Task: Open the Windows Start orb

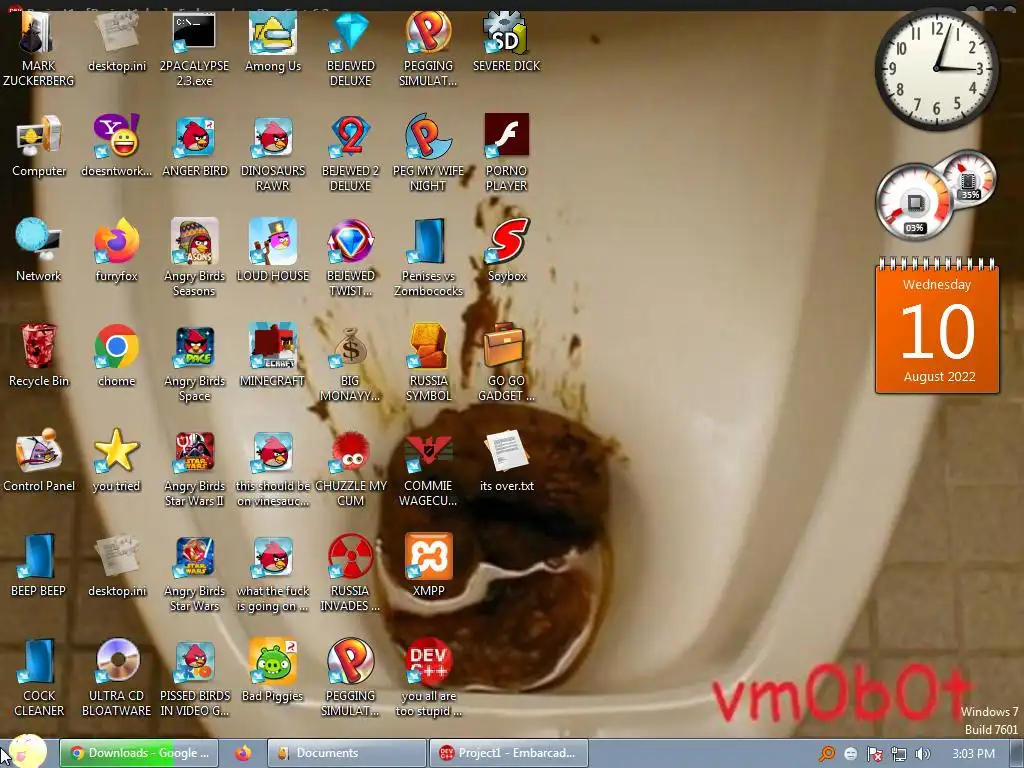Action: pos(27,752)
